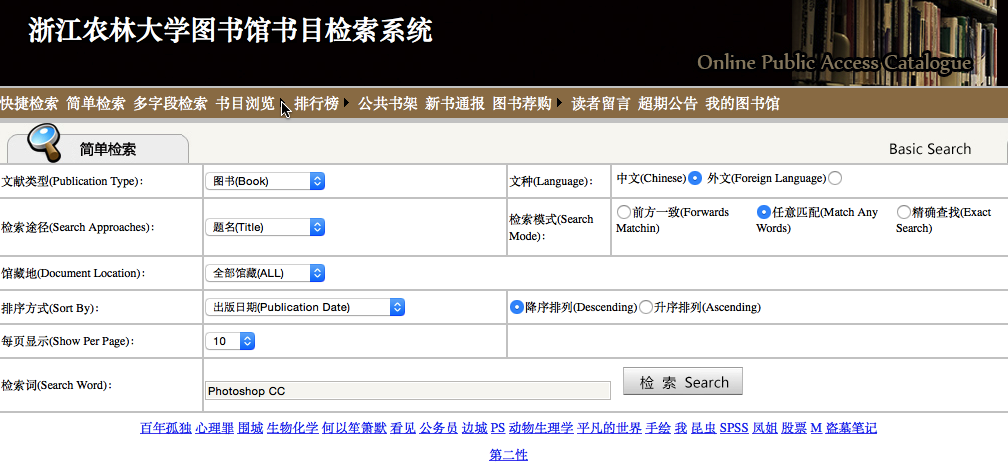Expand the 书目浏览 menu arrow
1008x472 pixels.
pyautogui.click(x=284, y=104)
